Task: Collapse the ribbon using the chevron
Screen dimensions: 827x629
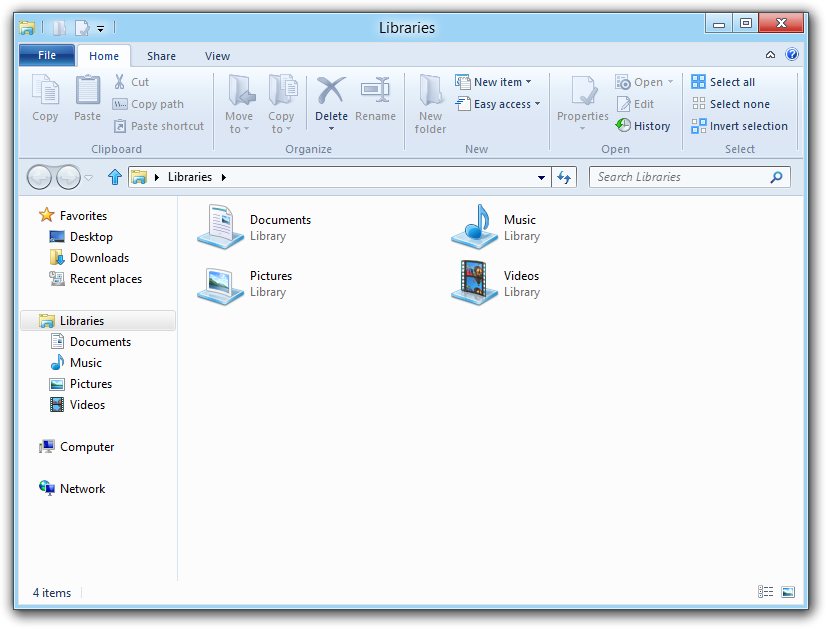Action: click(770, 56)
